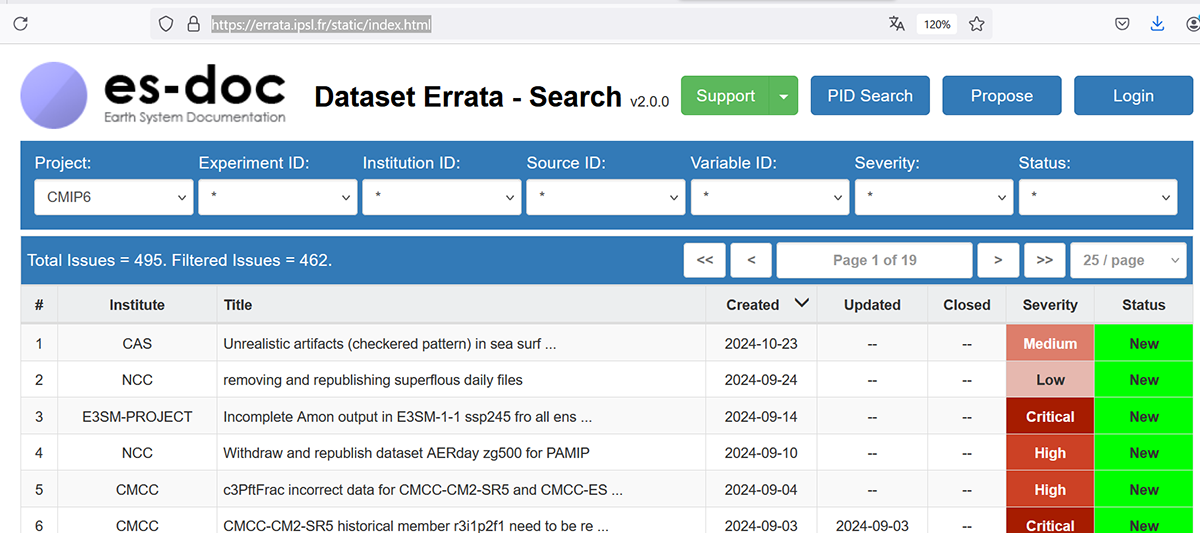Sort by the Title column header
1200x533 pixels.
point(461,305)
